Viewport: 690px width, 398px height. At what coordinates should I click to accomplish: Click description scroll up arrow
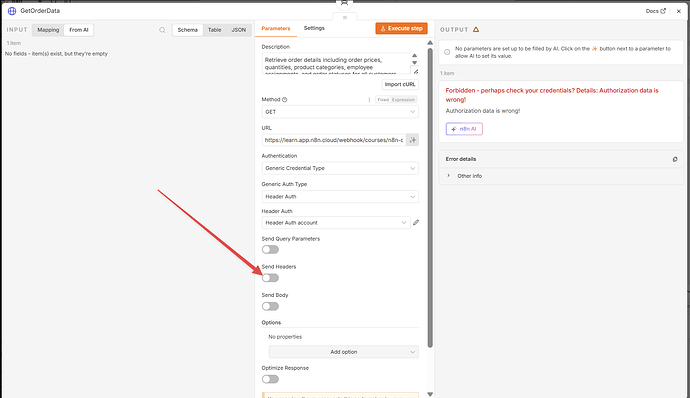415,55
